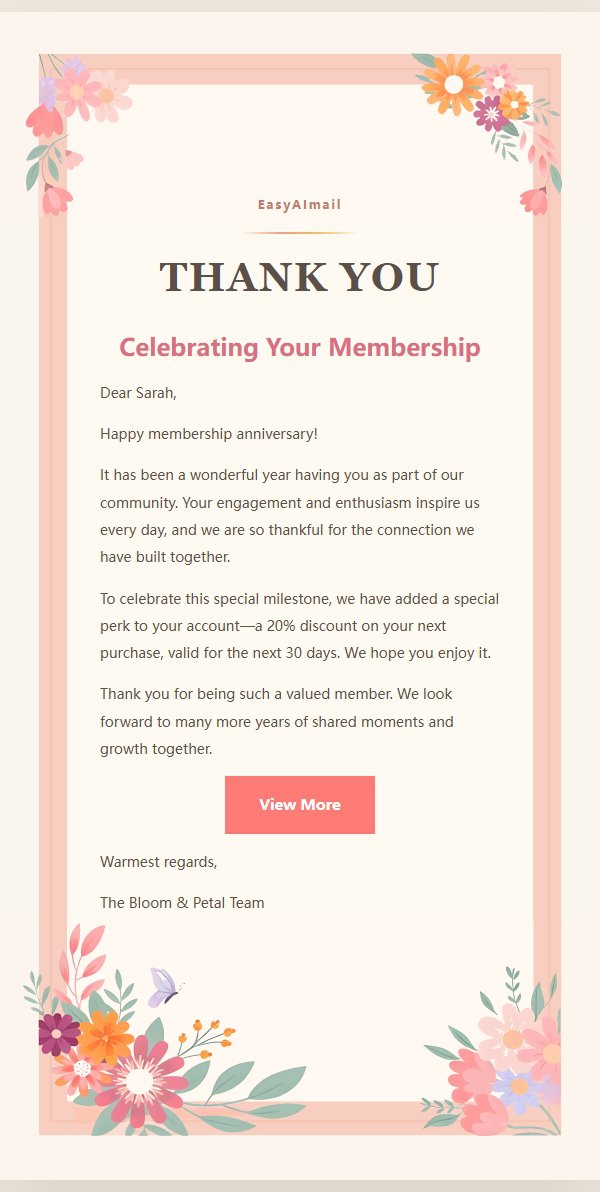Click the Happy membership anniversary line
The image size is (600, 1192).
click(209, 434)
